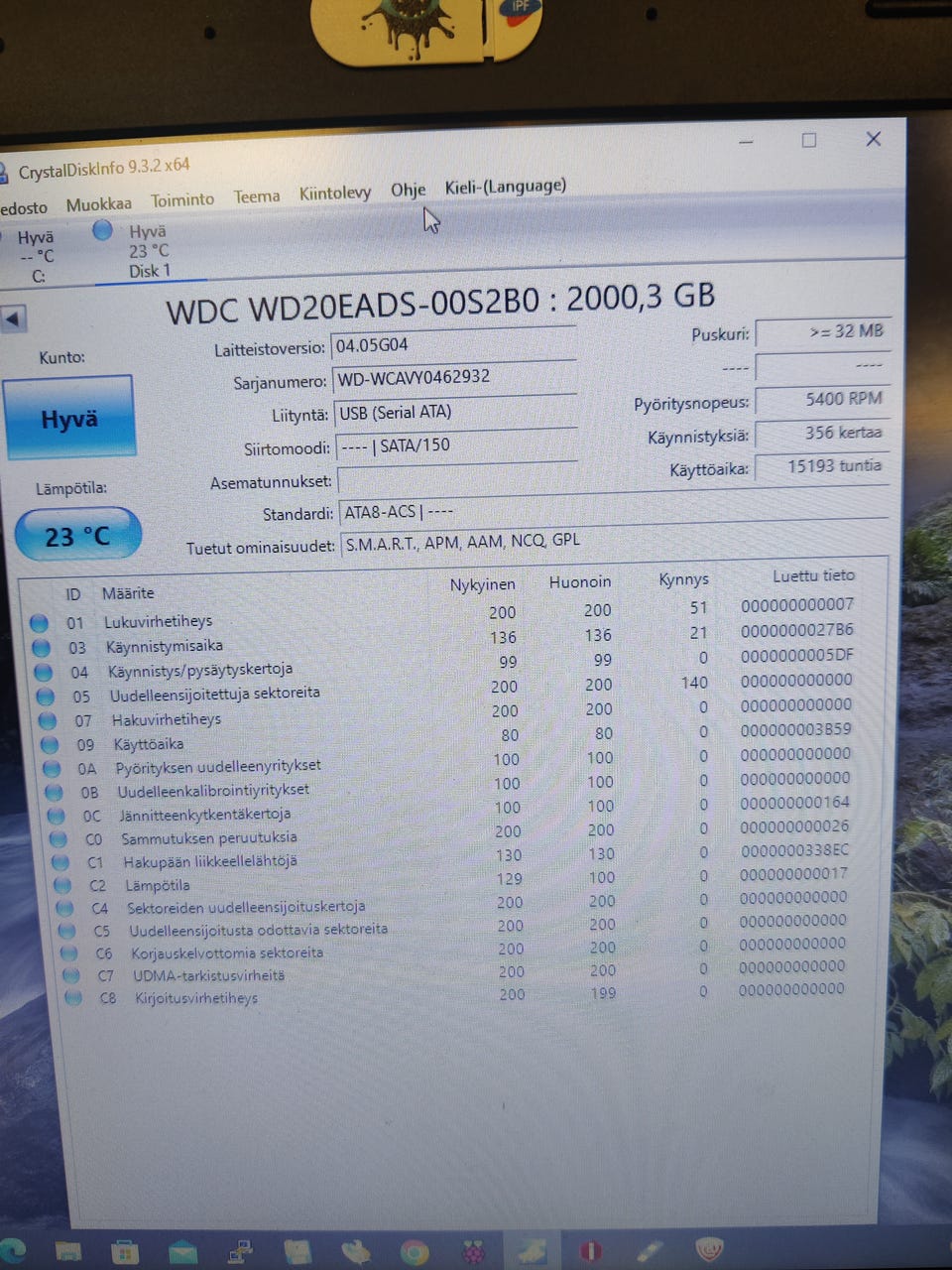Click the status icon for Hakuvirheiheys
This screenshot has height=1270, width=952.
click(47, 720)
